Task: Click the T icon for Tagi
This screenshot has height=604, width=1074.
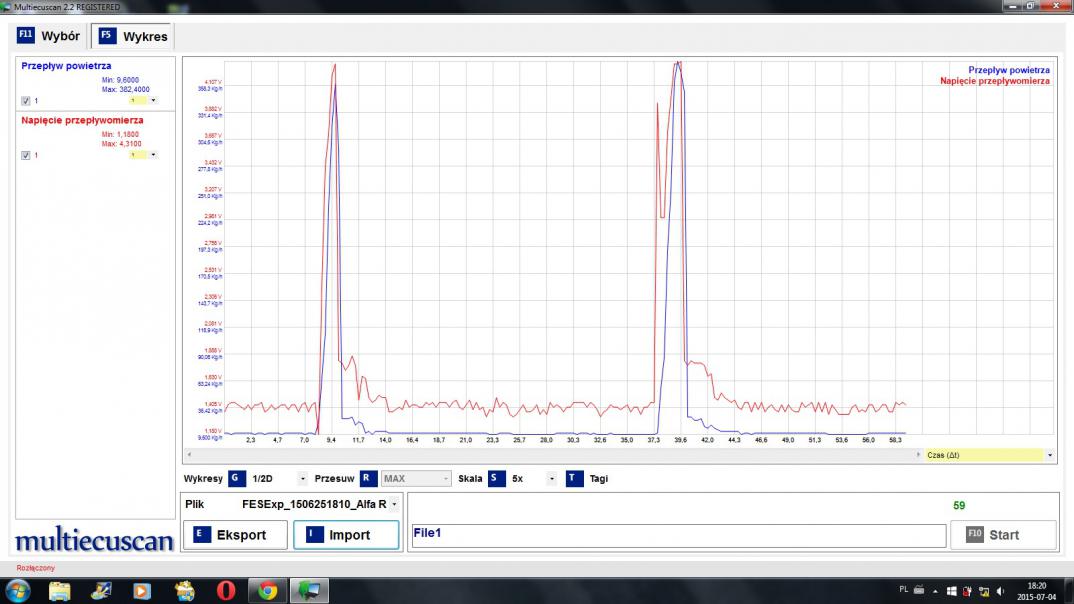Action: click(574, 478)
